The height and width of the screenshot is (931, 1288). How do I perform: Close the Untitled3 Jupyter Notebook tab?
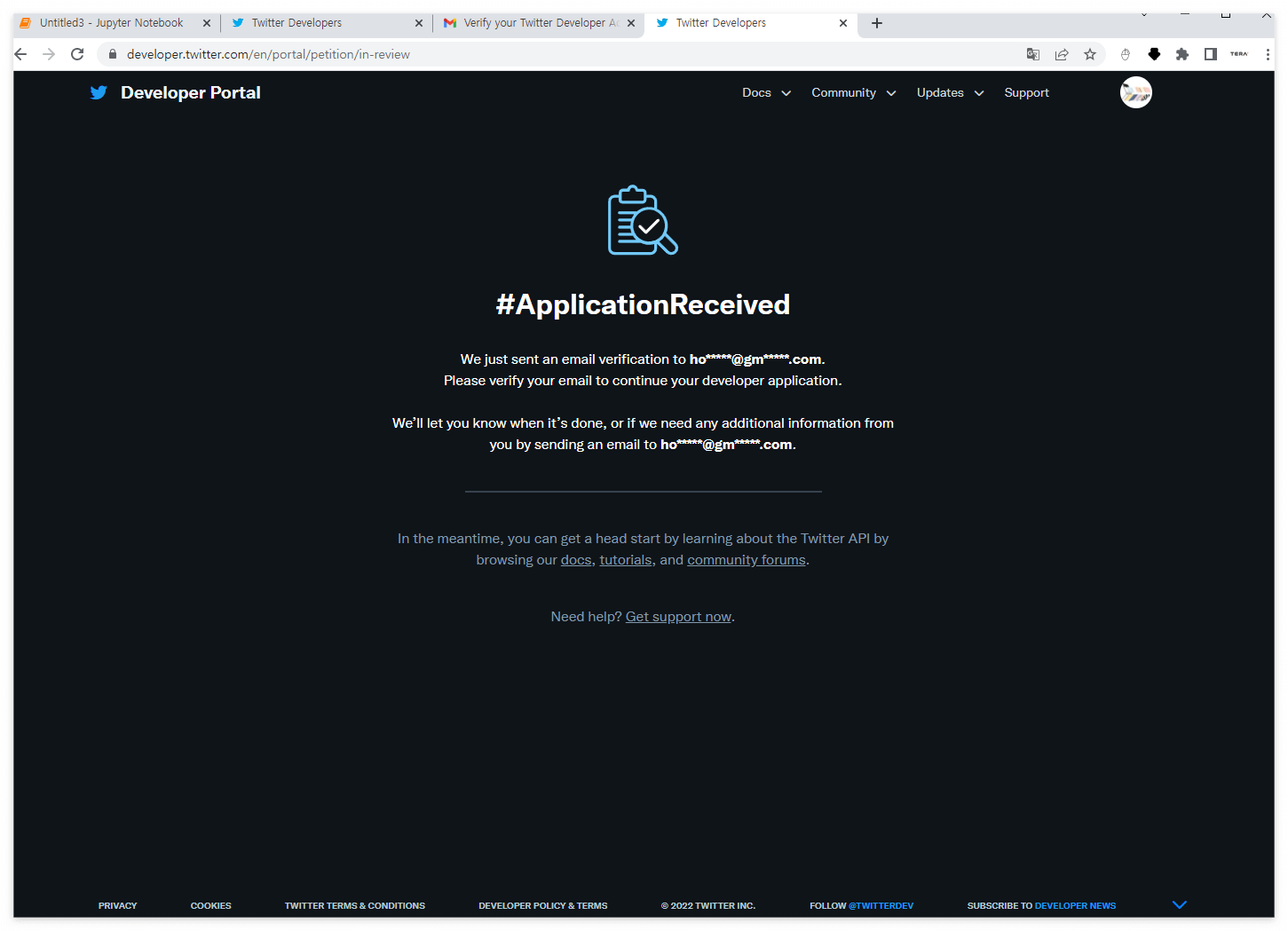click(207, 23)
